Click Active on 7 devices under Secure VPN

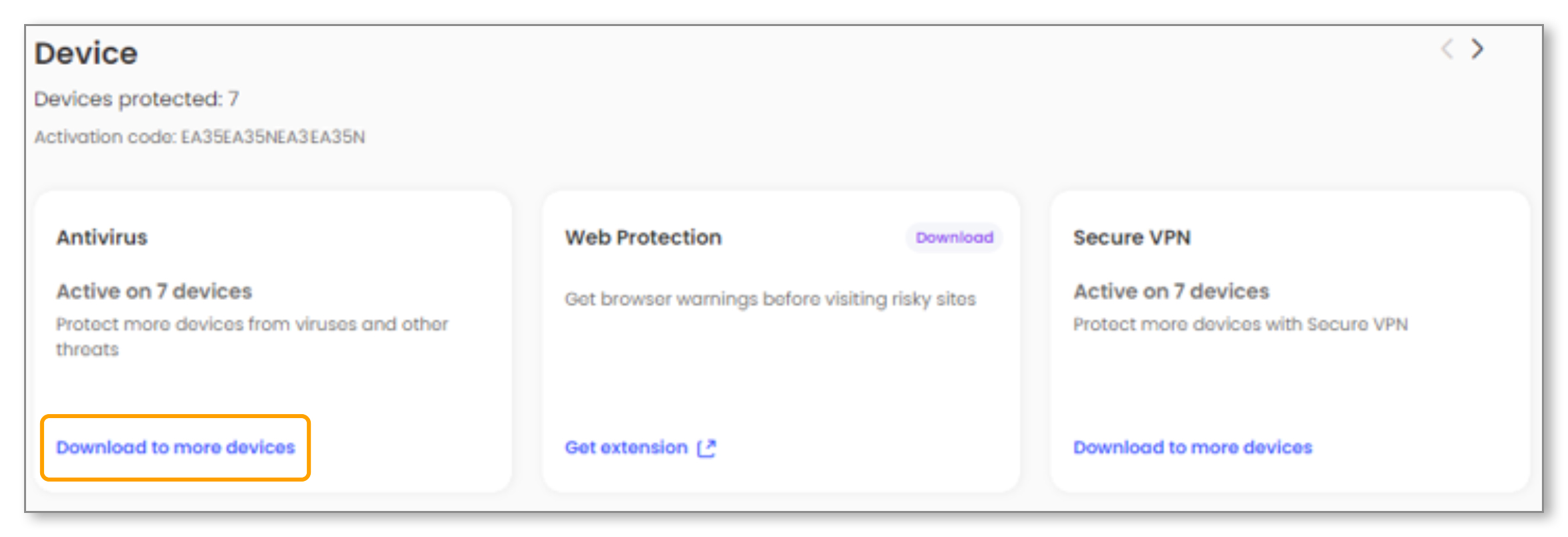(1171, 291)
